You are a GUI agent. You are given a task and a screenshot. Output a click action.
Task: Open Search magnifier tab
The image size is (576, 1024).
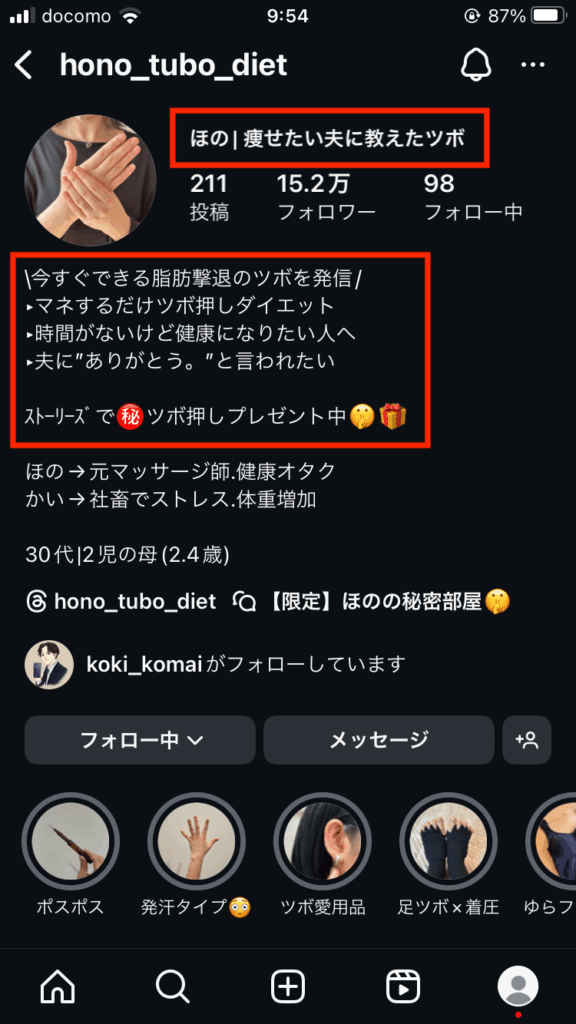coord(172,985)
